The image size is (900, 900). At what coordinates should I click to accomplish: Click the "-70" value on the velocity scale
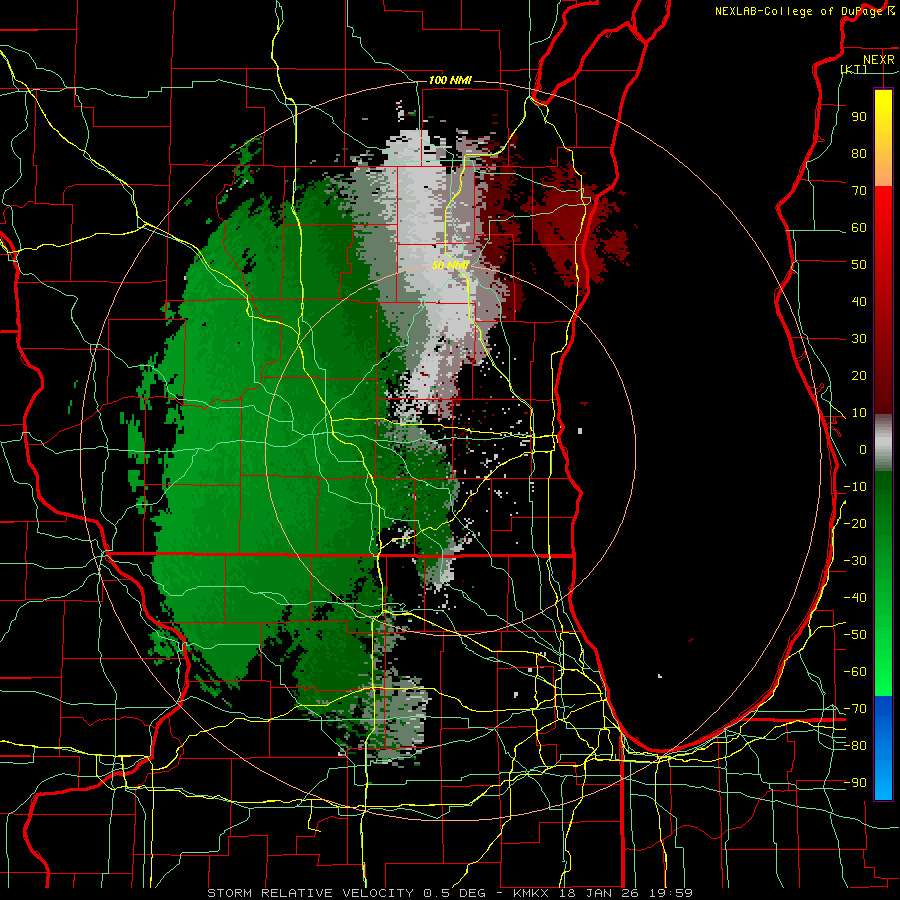point(855,709)
